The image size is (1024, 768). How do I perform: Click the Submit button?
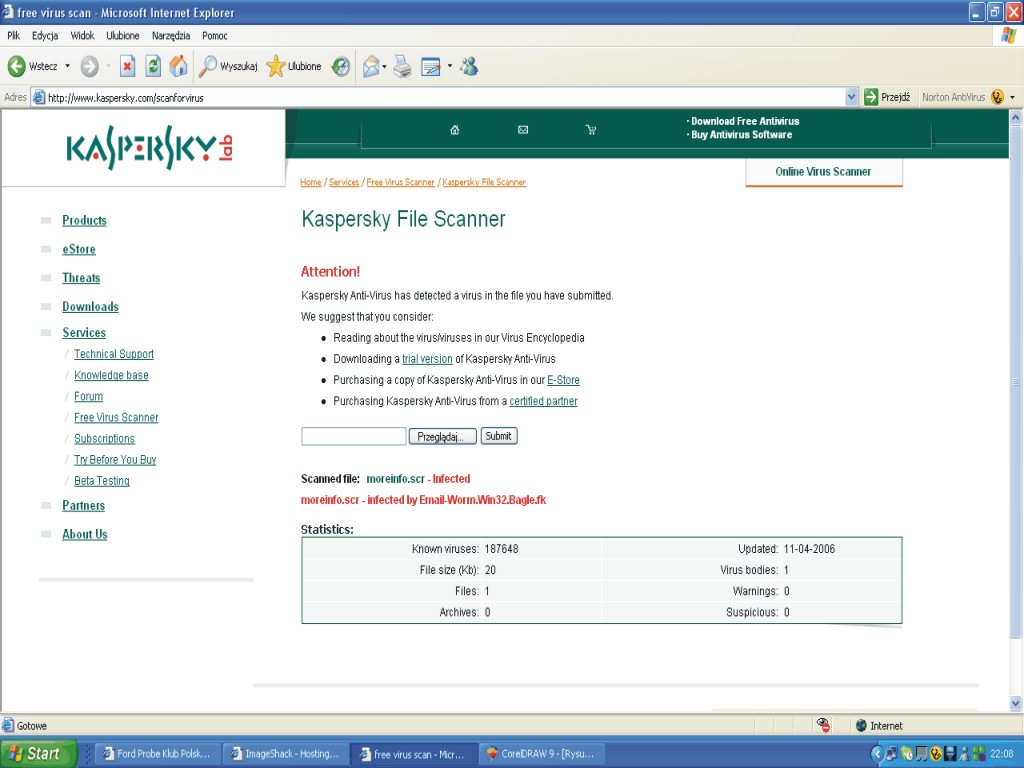[499, 436]
